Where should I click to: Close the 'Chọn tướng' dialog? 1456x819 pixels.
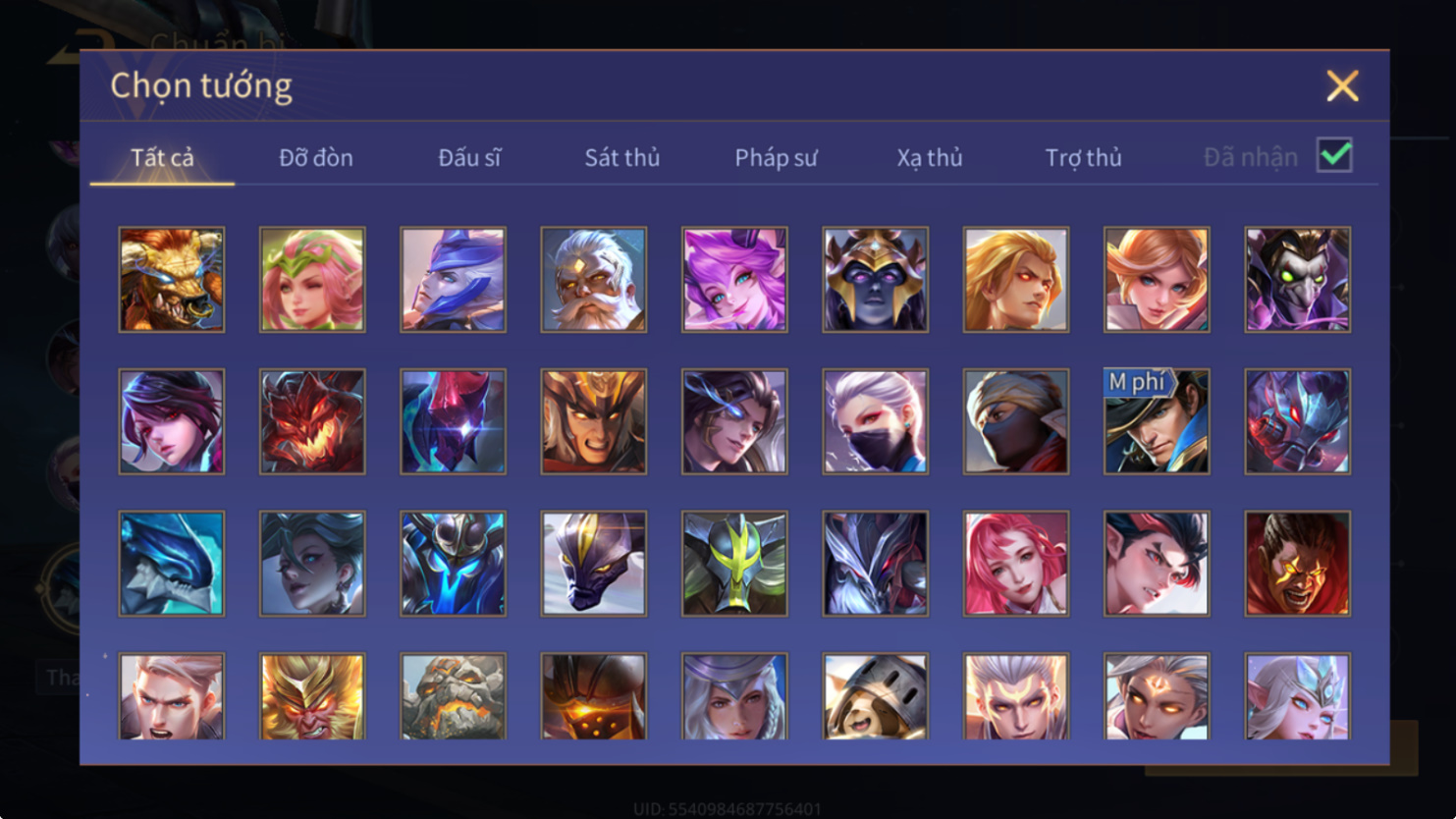click(1342, 86)
